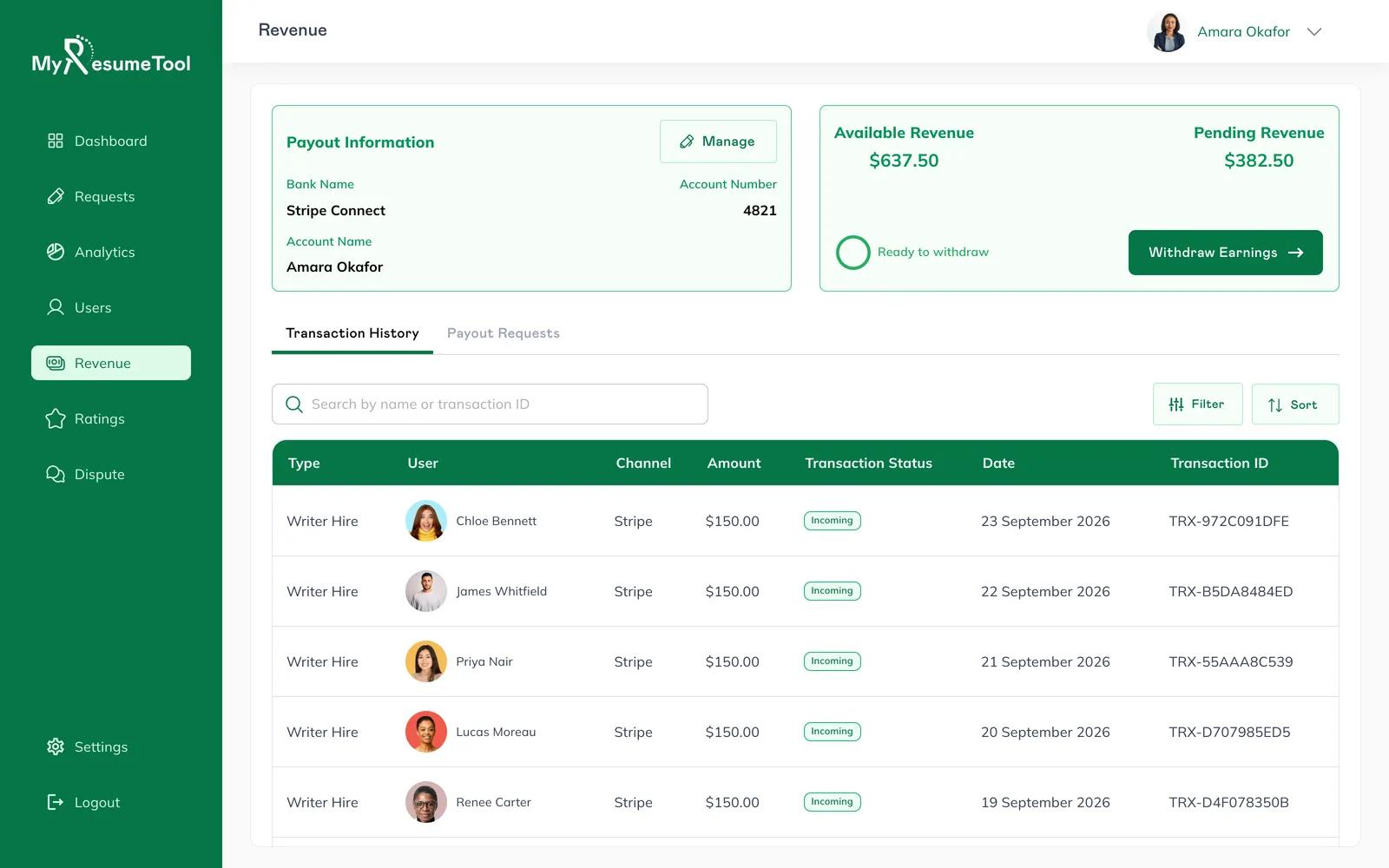This screenshot has width=1389, height=868.
Task: Click the date 21 September 2026
Action: (1045, 661)
